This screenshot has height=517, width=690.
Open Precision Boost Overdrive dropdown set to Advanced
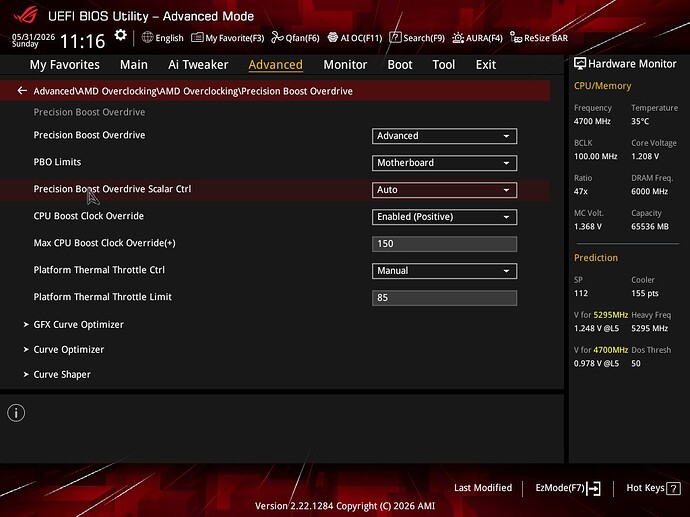pyautogui.click(x=444, y=136)
